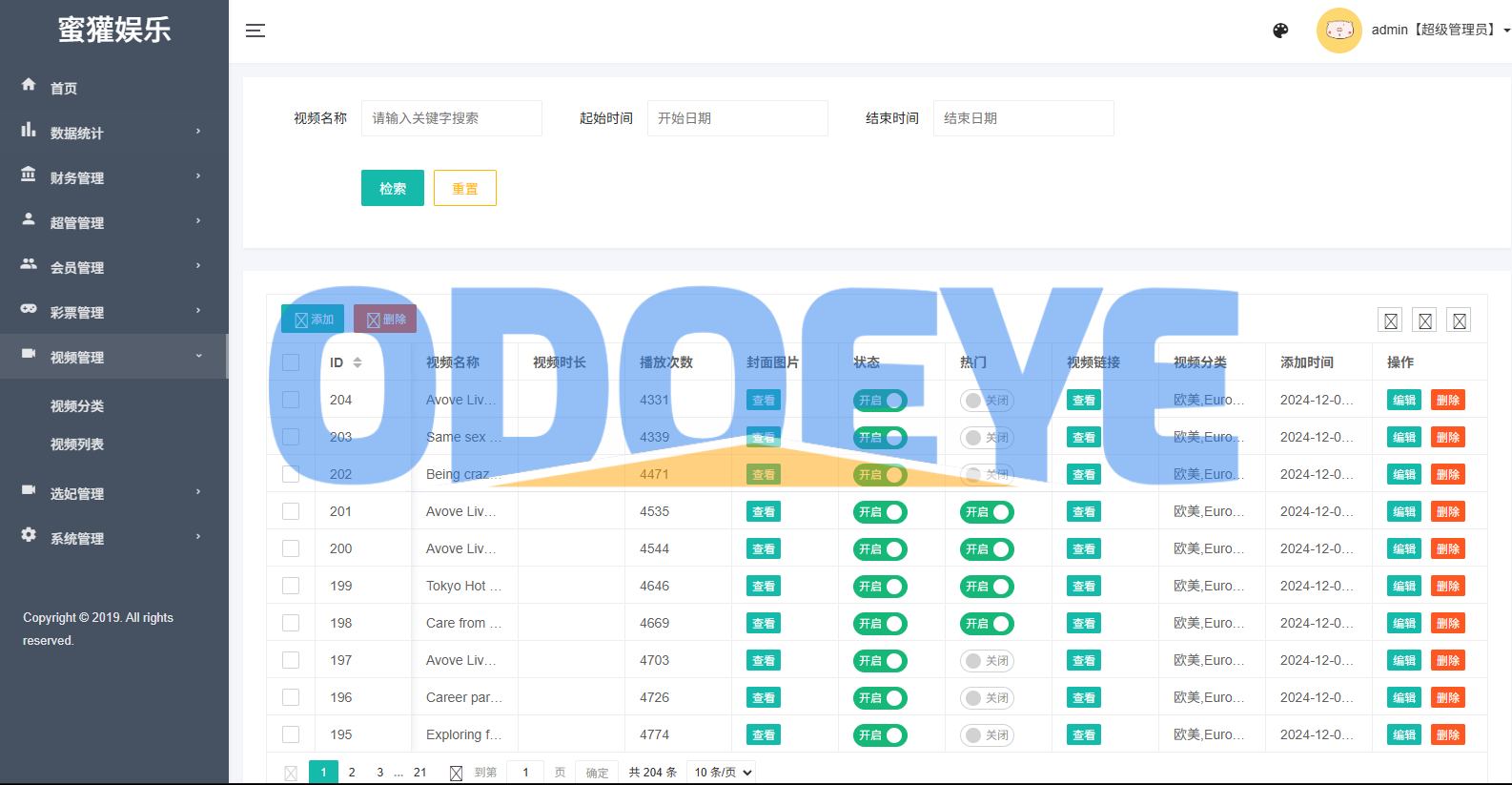The width and height of the screenshot is (1512, 785).
Task: Enable the 热门 switch for row 197
Action: tap(986, 661)
